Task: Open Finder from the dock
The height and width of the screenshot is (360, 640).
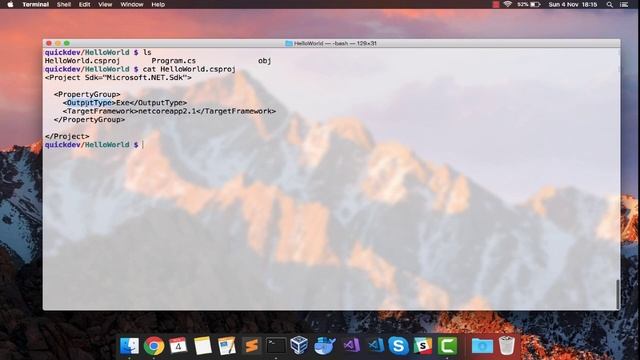Action: [129, 346]
